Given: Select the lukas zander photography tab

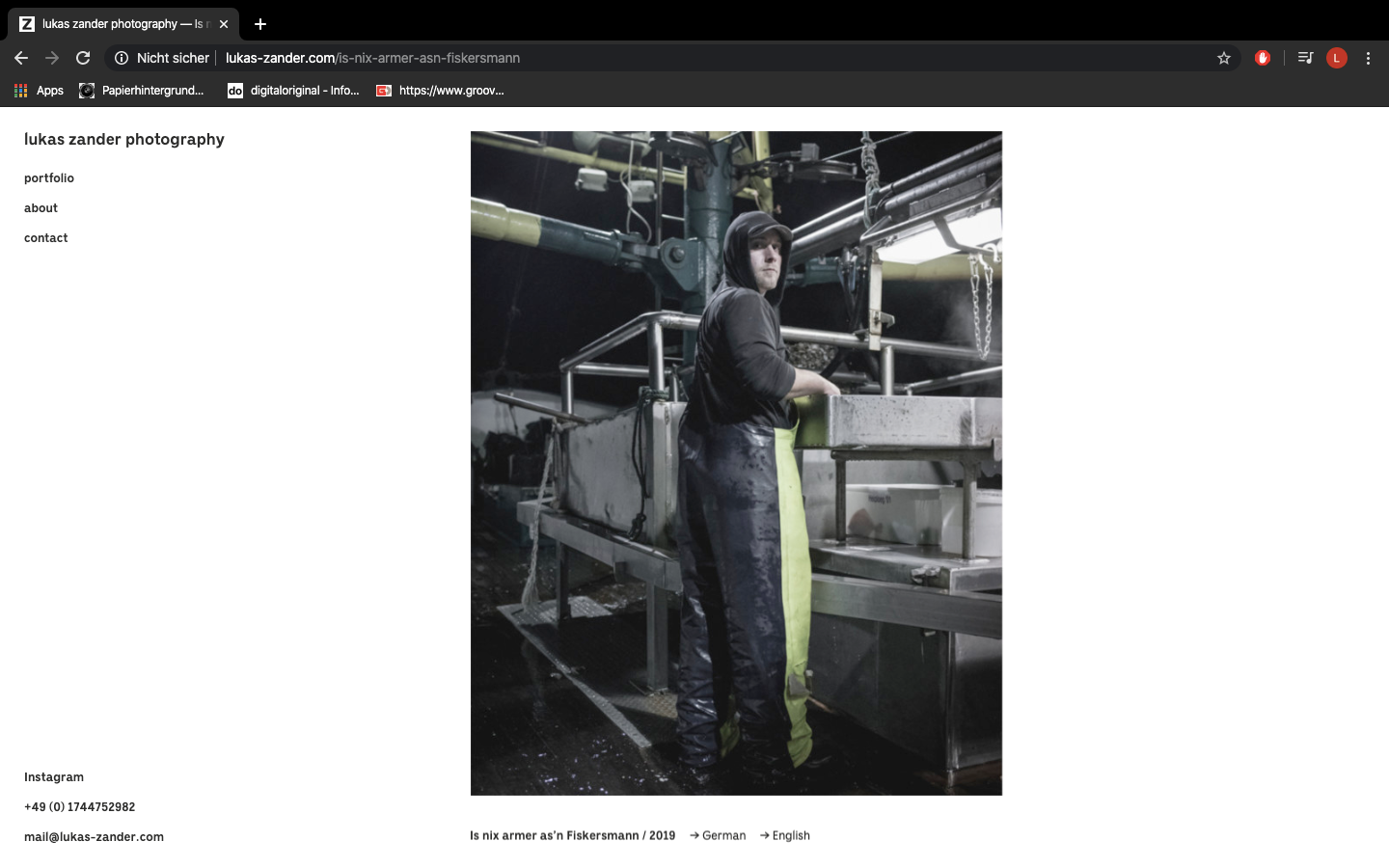Looking at the screenshot, I should (x=116, y=24).
